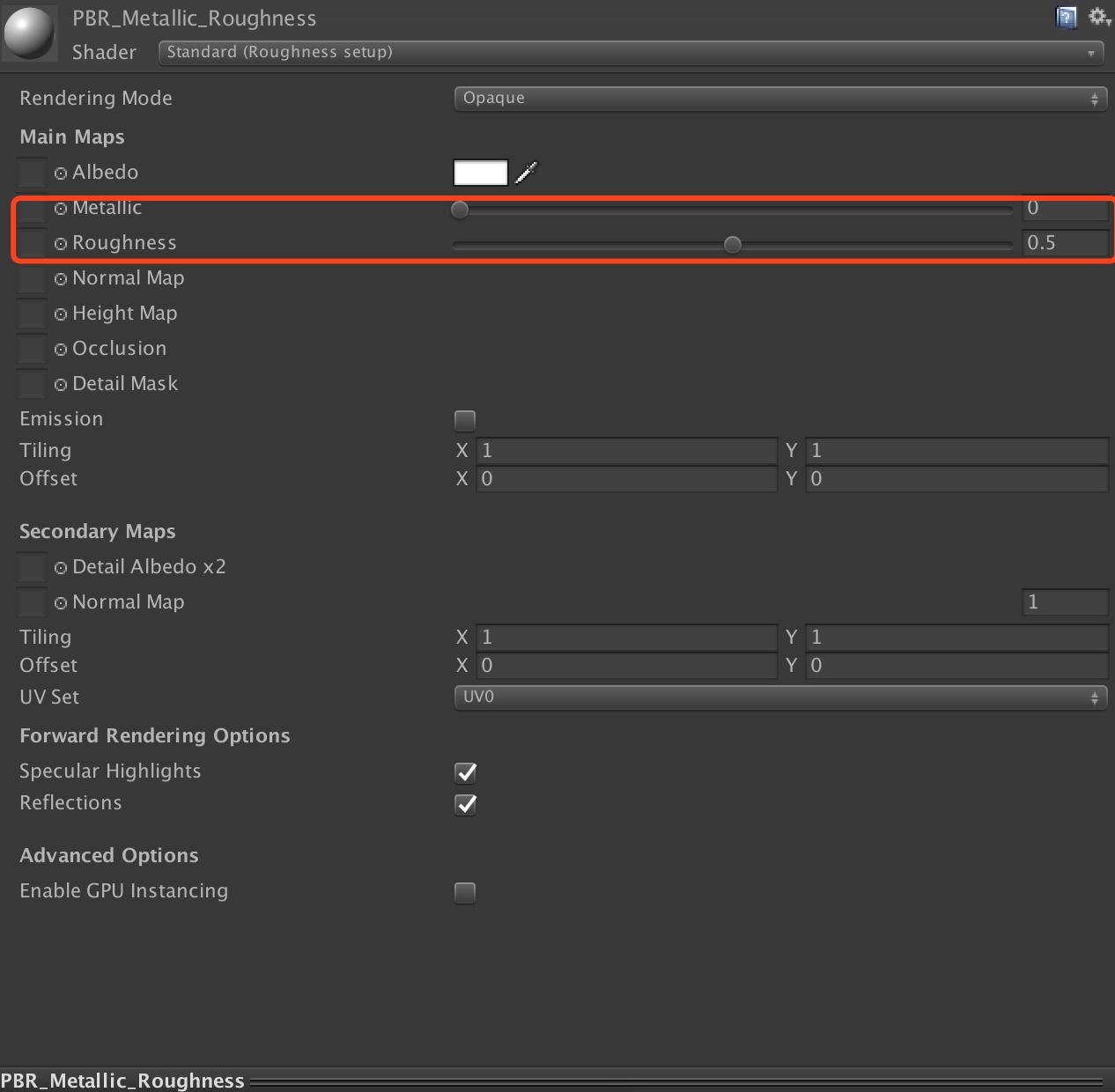Enable GPU Instancing checkbox
1115x1092 pixels.
coord(465,892)
